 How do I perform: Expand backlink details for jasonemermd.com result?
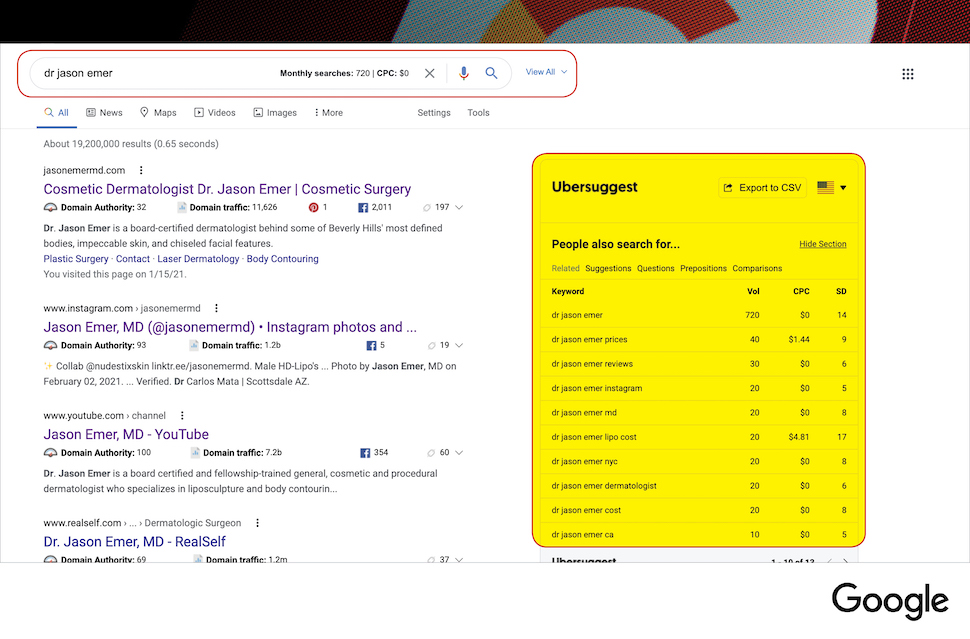(x=459, y=207)
